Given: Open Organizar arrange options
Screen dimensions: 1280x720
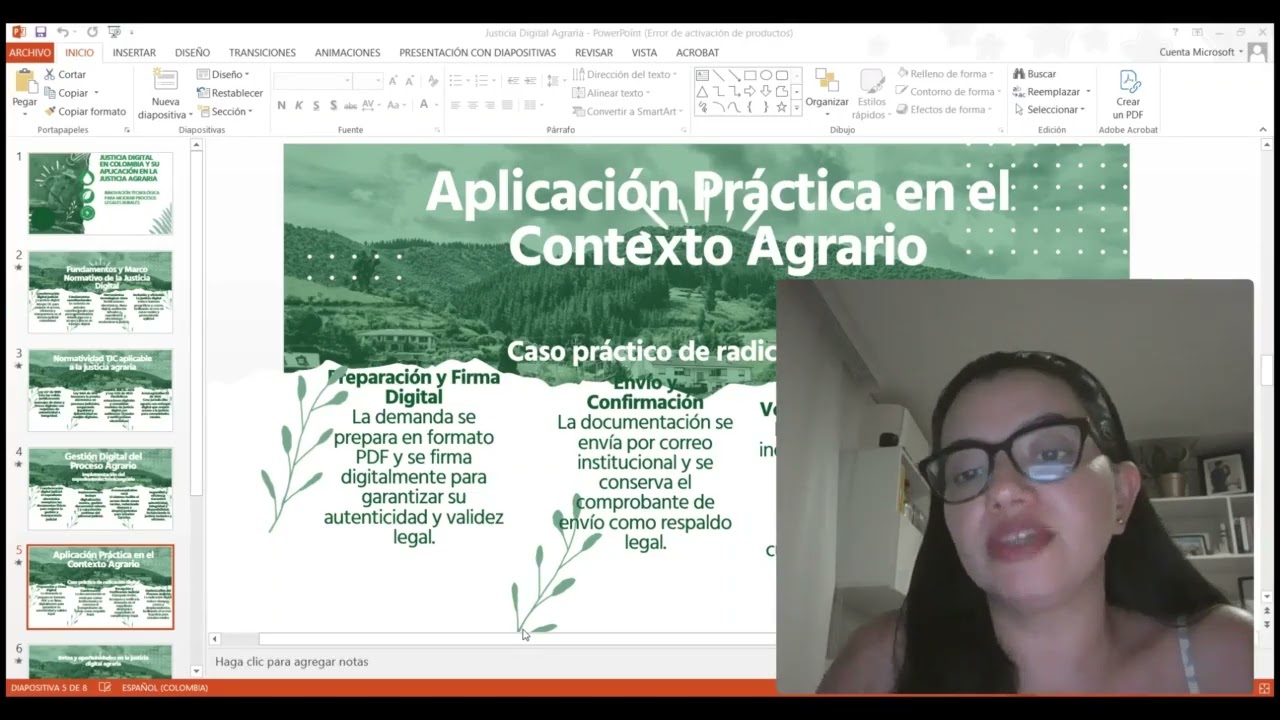Looking at the screenshot, I should (x=827, y=91).
